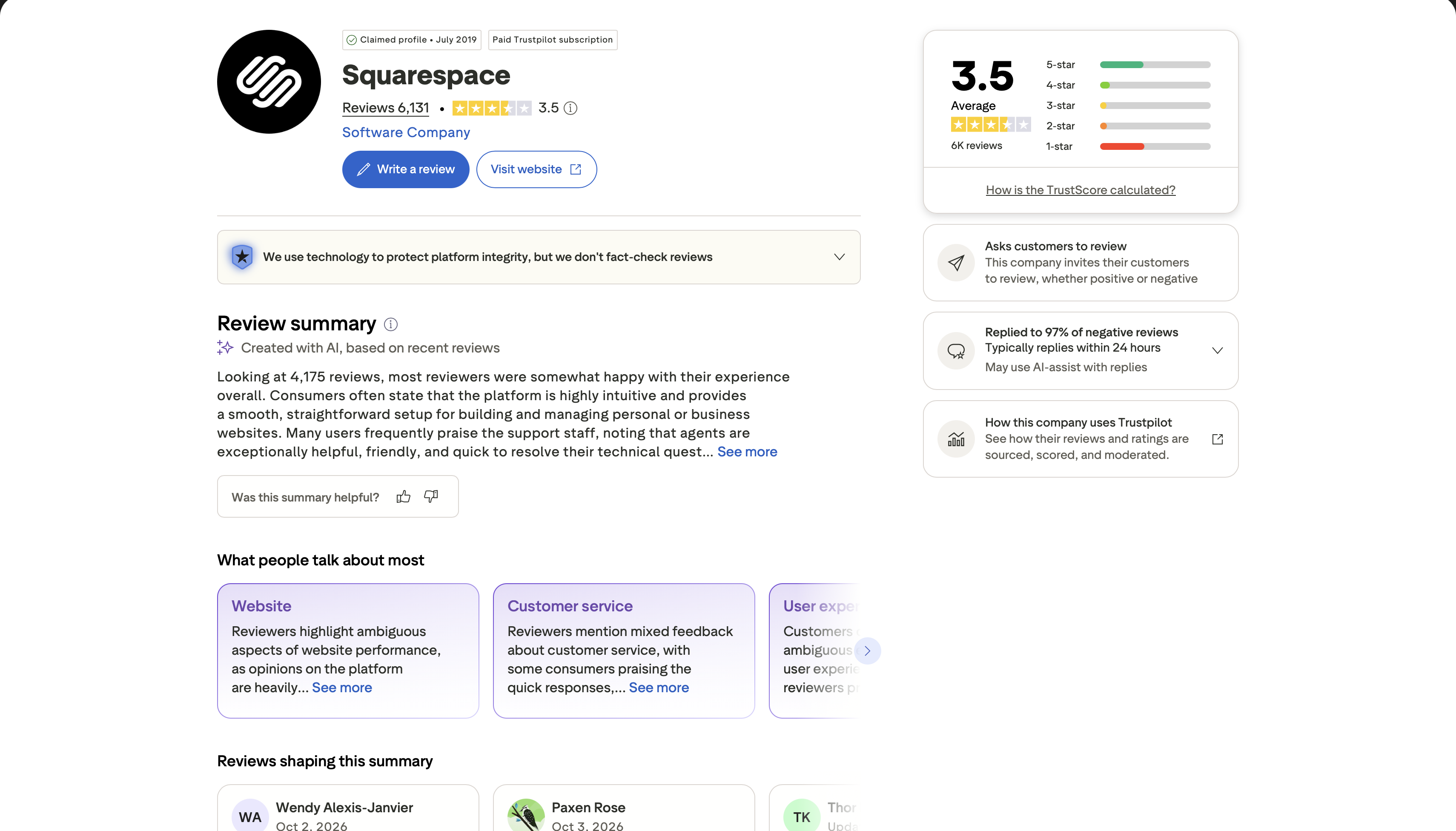Viewport: 1456px width, 831px height.
Task: Click the speech bubble icon for negative review replies
Action: point(956,350)
